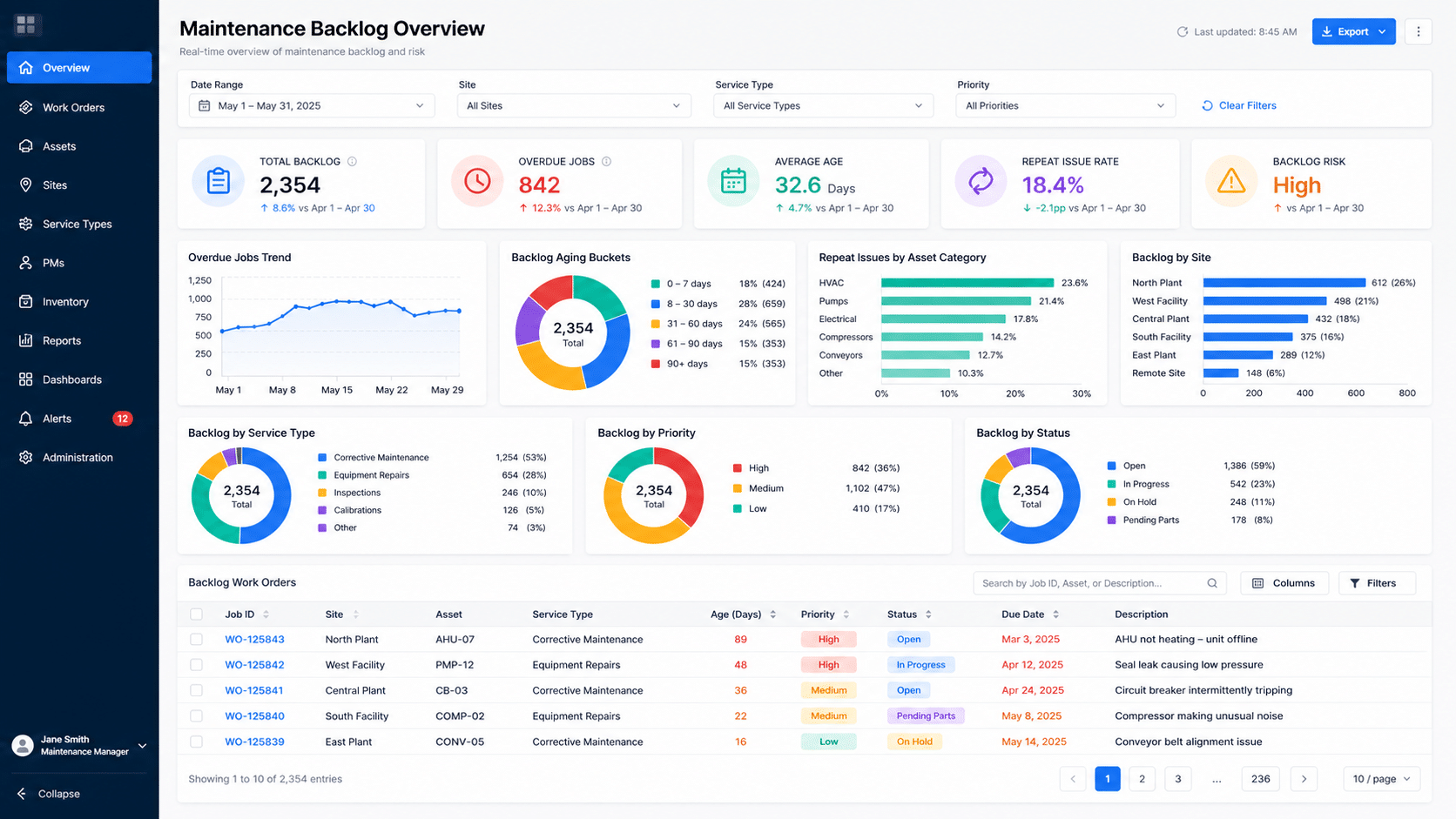Viewport: 1456px width, 819px height.
Task: Open the Reports menu item
Action: tap(79, 340)
